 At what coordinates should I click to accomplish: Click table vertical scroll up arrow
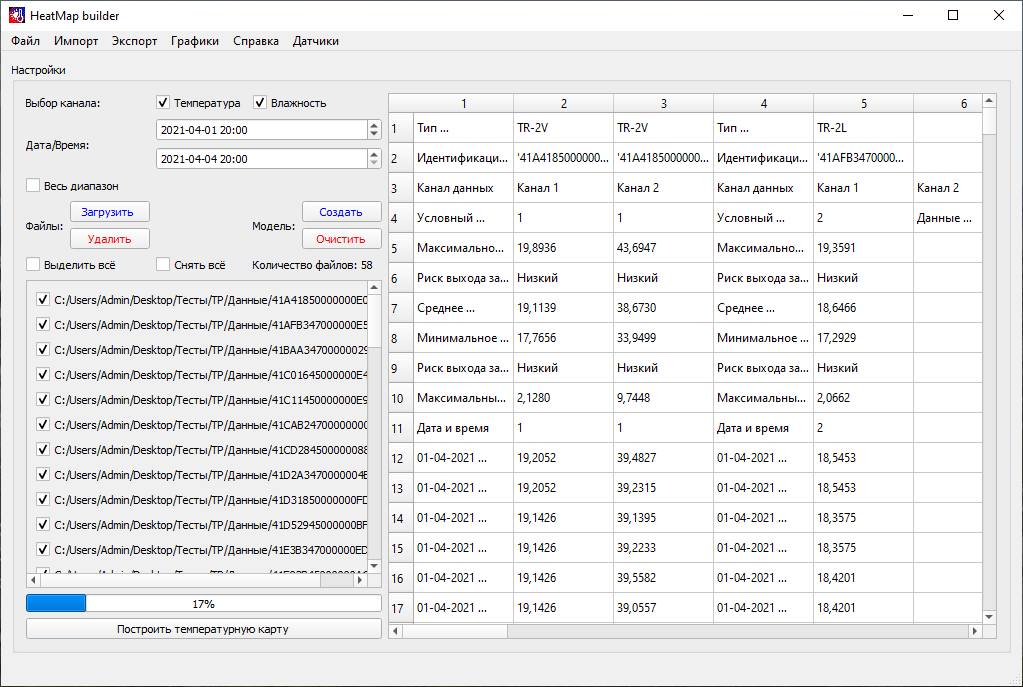[x=989, y=100]
